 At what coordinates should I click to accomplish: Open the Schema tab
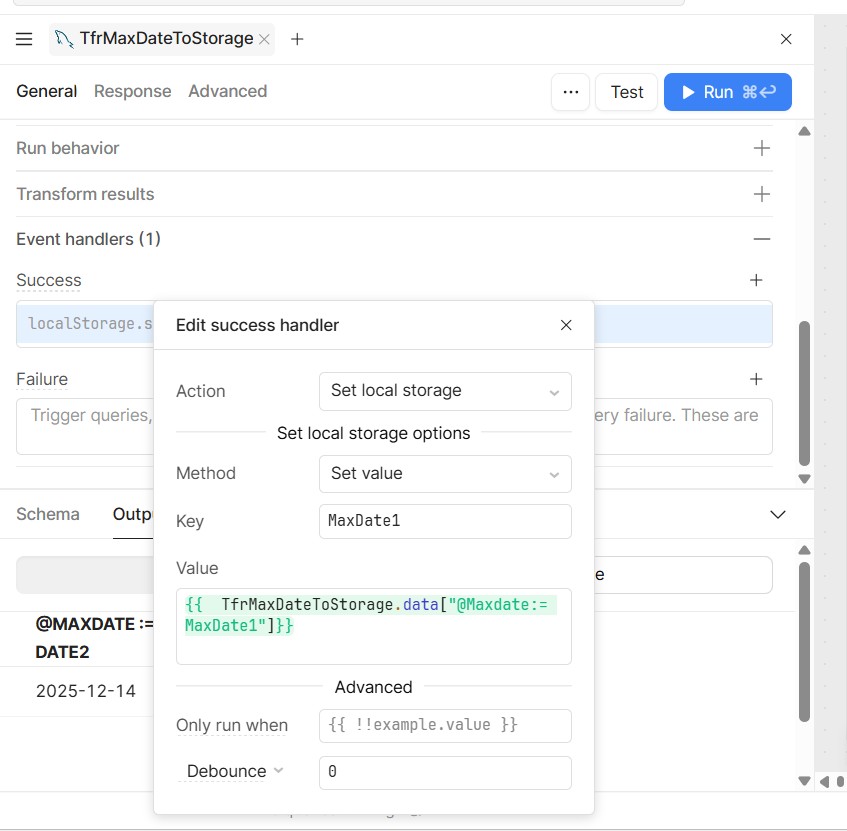[x=48, y=514]
